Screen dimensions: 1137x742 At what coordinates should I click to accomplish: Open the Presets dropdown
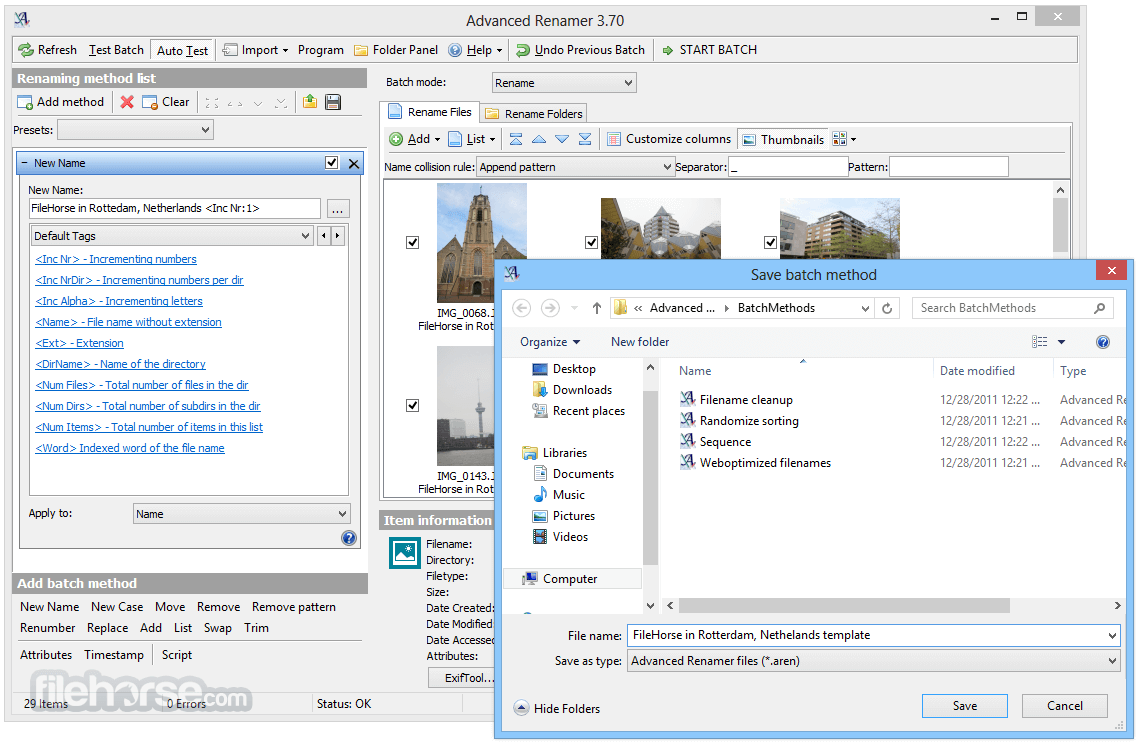(x=135, y=130)
